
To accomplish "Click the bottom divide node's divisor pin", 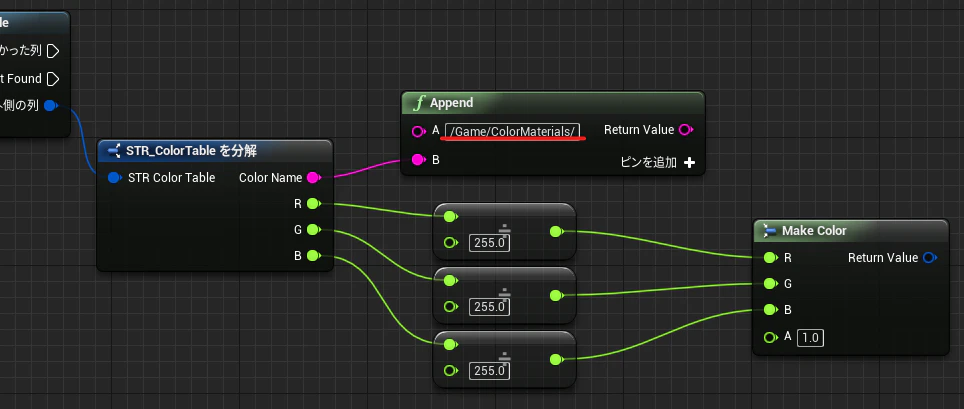I will point(450,370).
